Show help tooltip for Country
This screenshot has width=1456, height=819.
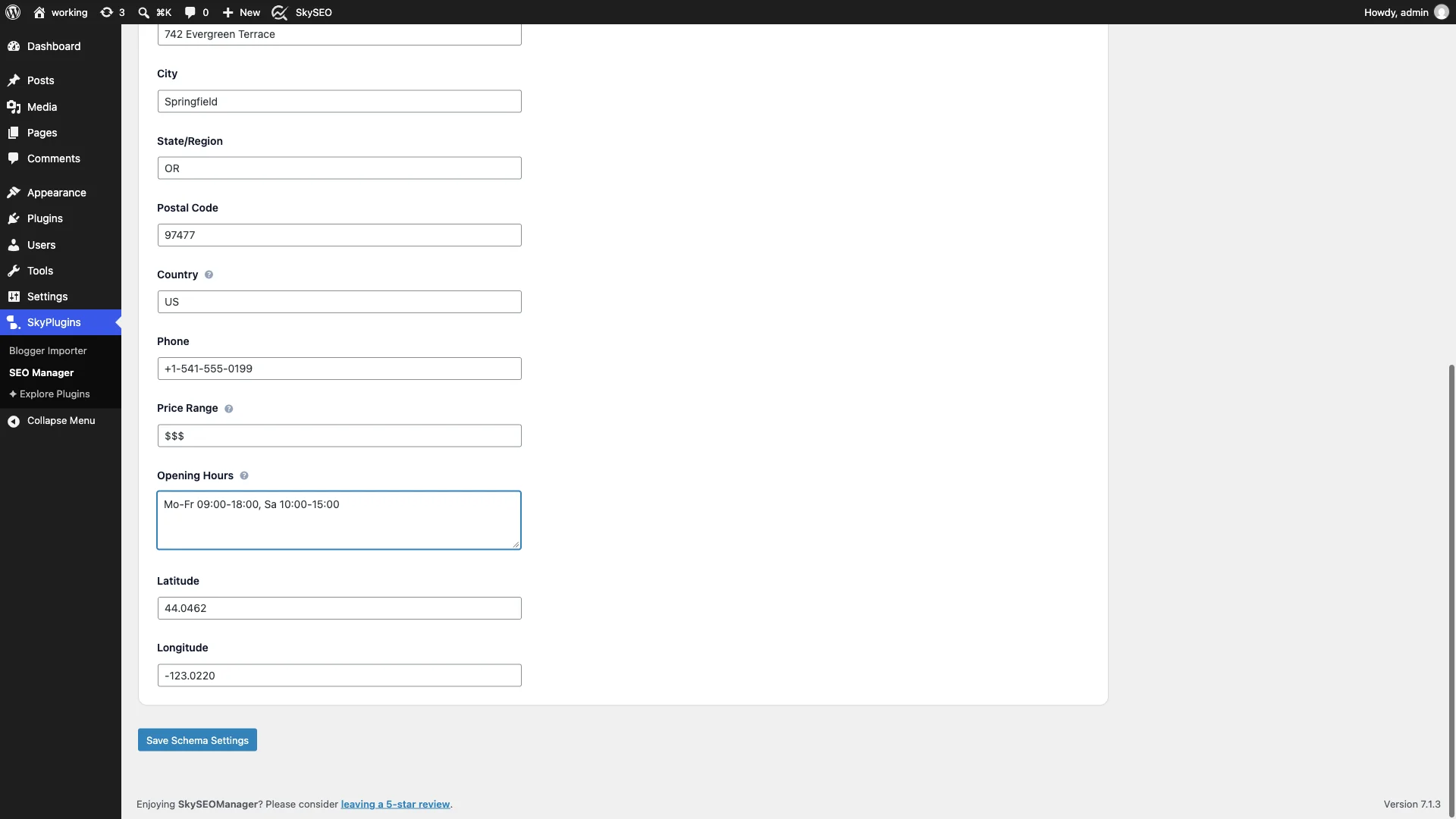pyautogui.click(x=209, y=275)
